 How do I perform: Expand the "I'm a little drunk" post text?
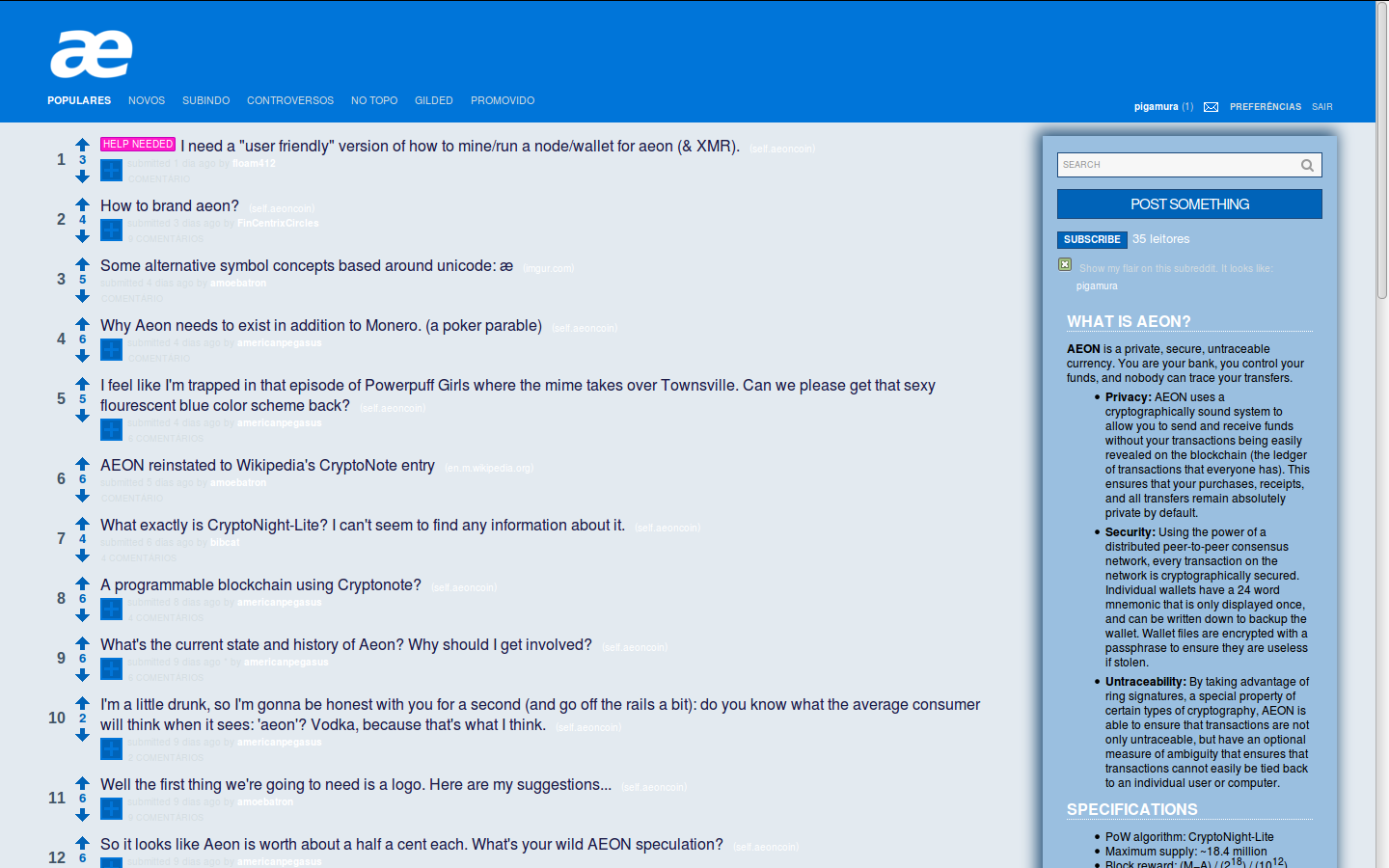tap(112, 749)
